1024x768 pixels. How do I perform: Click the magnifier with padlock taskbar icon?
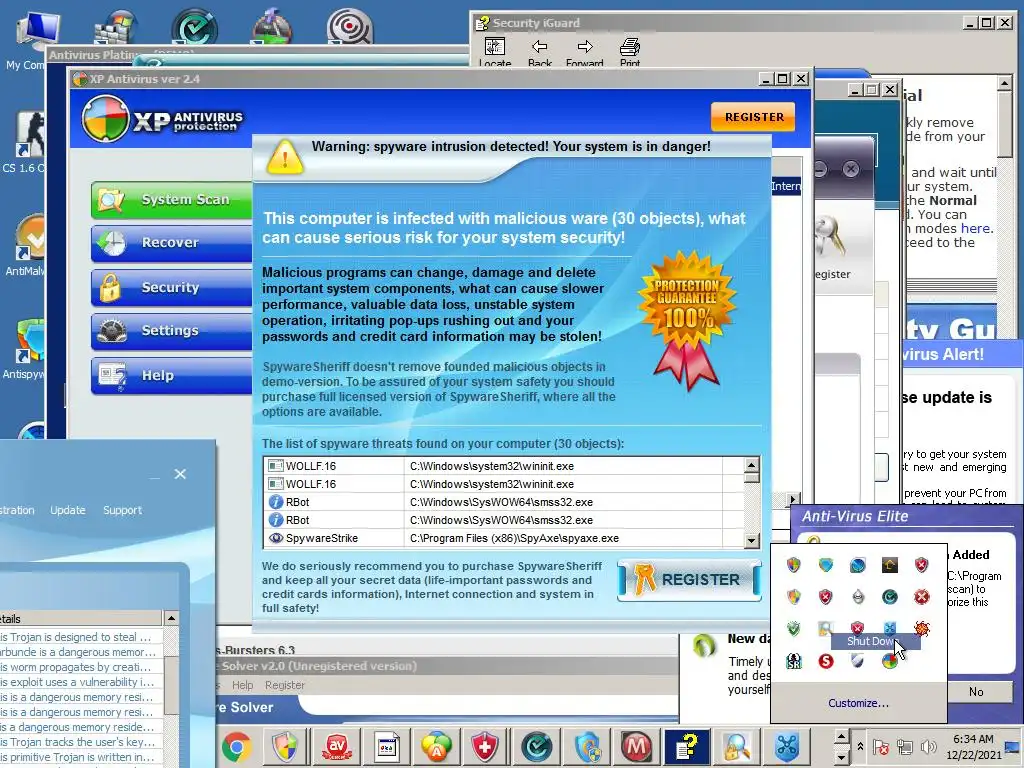(x=737, y=746)
